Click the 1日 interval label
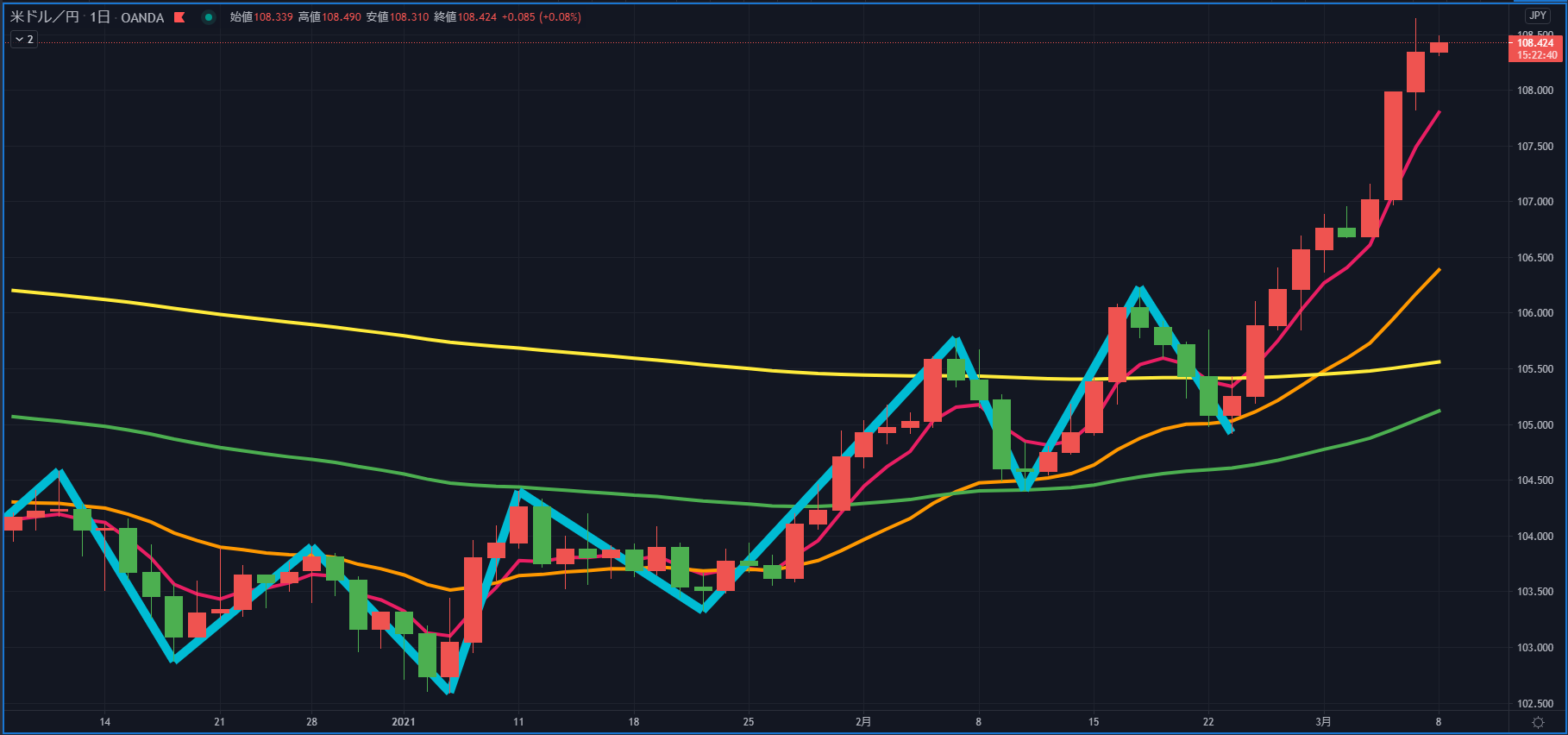 [x=100, y=17]
